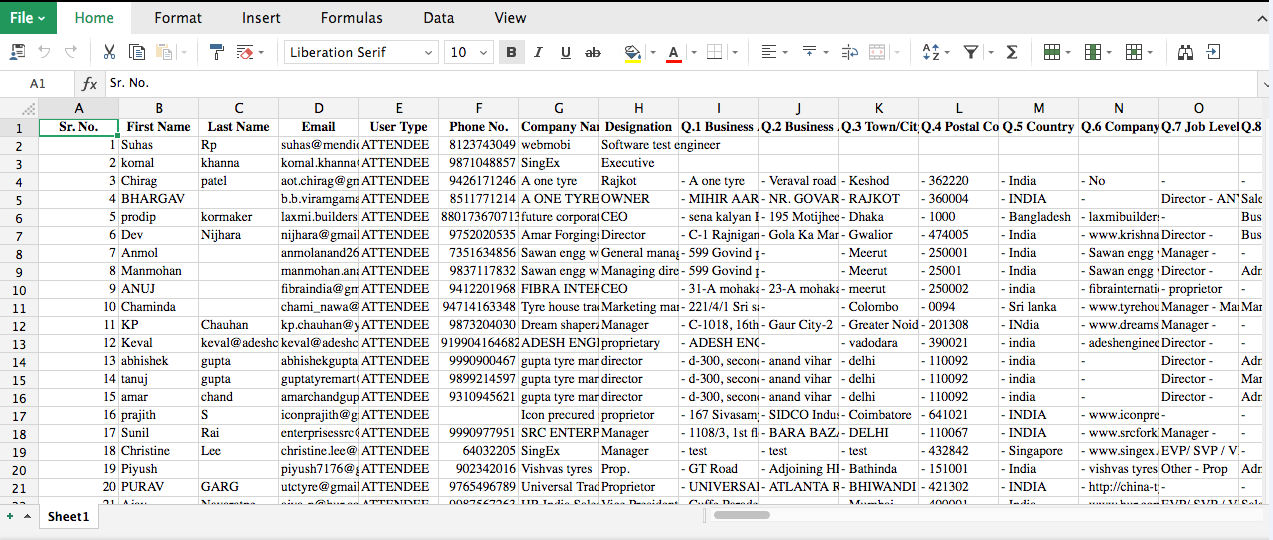Click the Filter funnel icon
Screen dimensions: 1273x540
pyautogui.click(x=970, y=52)
